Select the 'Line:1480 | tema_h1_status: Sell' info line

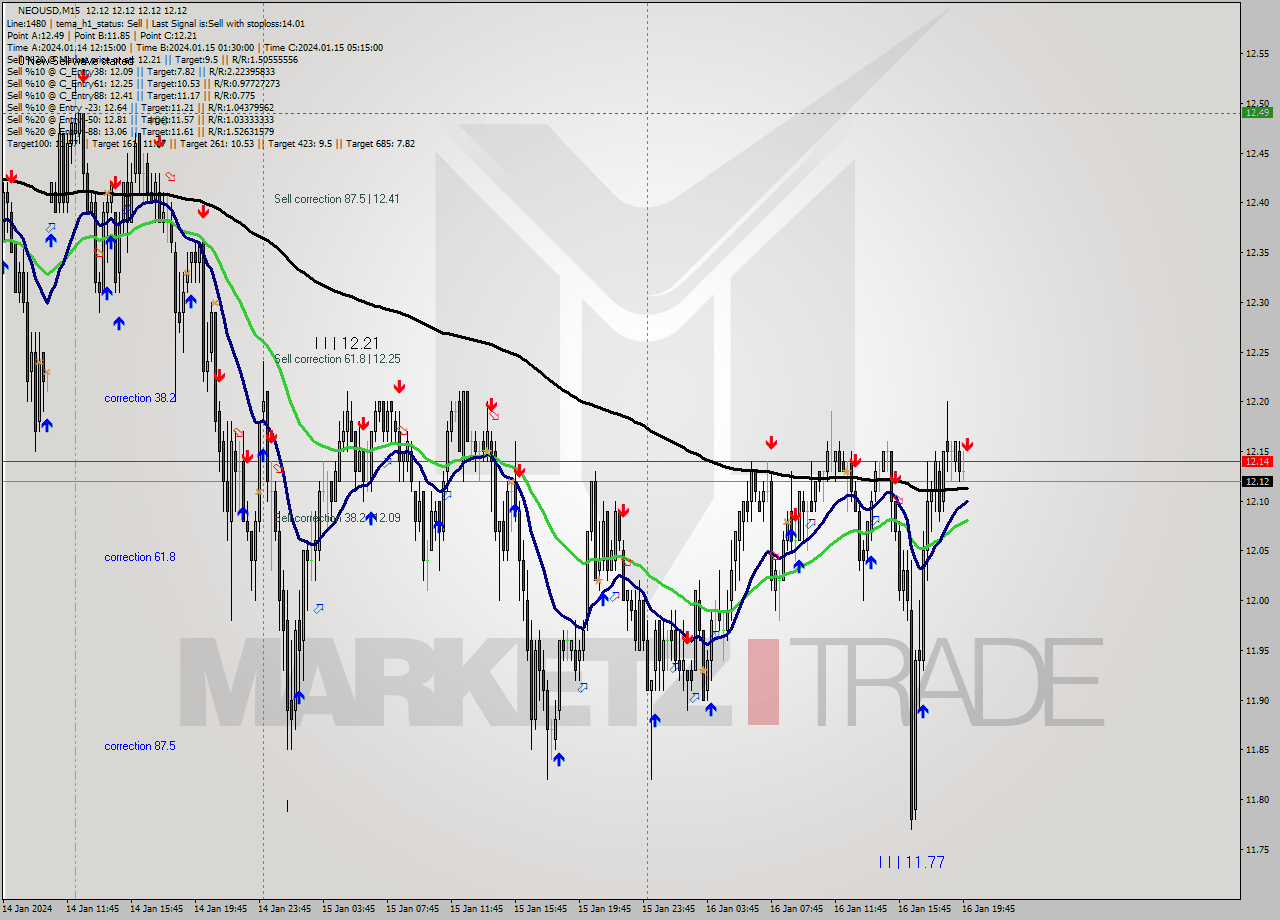coord(156,23)
